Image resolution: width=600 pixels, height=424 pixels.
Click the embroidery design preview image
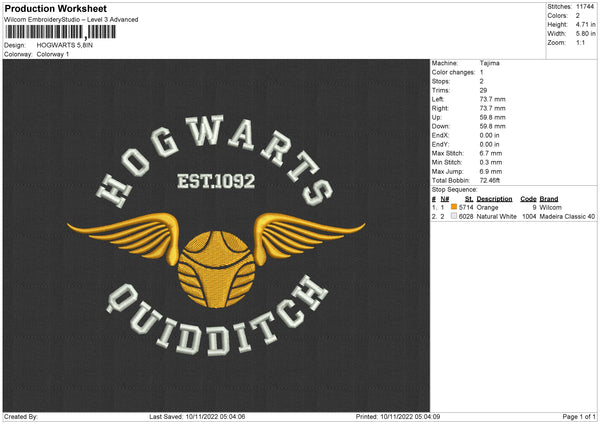pos(216,235)
